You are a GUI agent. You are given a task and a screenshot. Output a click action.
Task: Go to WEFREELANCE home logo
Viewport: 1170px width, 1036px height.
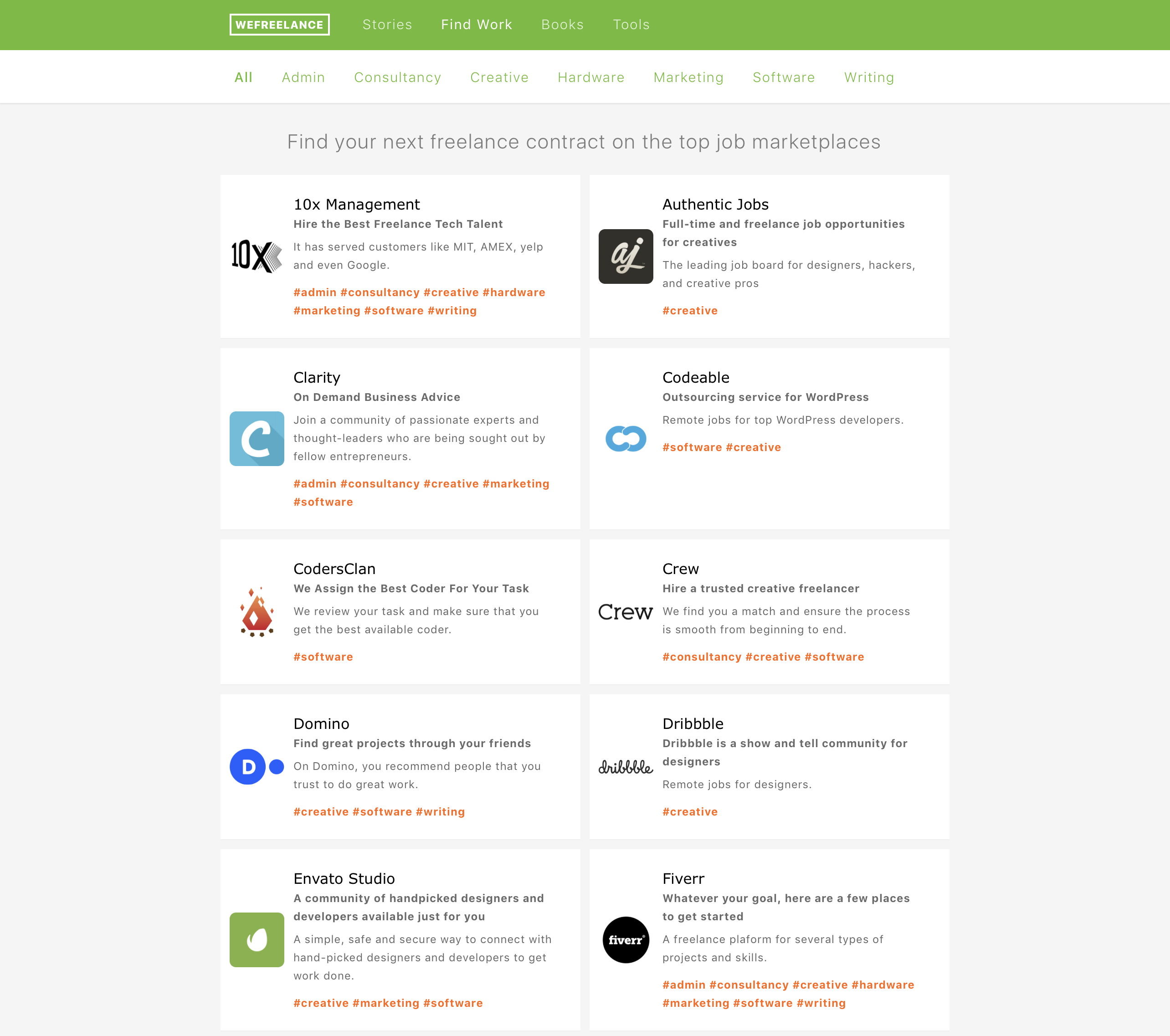point(279,25)
